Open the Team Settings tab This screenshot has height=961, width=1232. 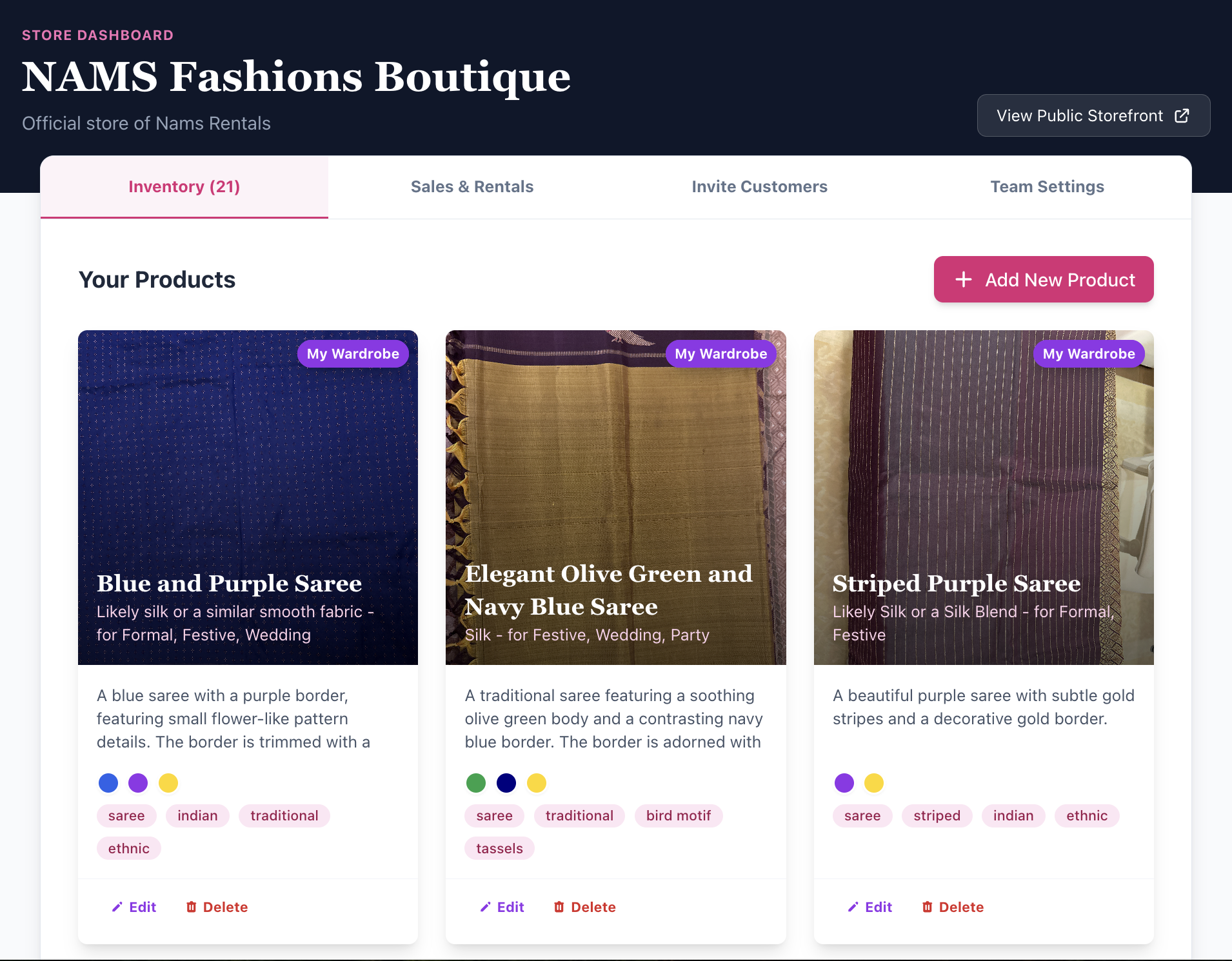pos(1047,186)
